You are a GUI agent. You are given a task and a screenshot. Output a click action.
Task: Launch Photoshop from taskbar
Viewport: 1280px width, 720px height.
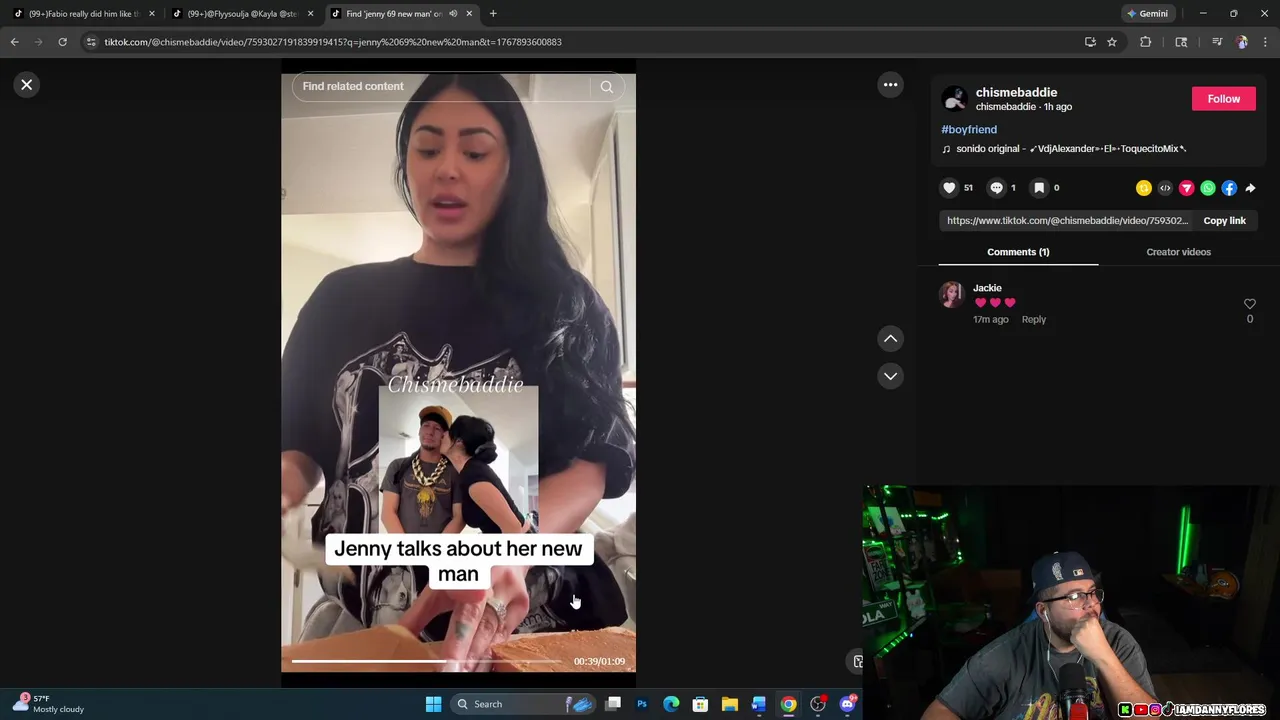click(x=642, y=704)
